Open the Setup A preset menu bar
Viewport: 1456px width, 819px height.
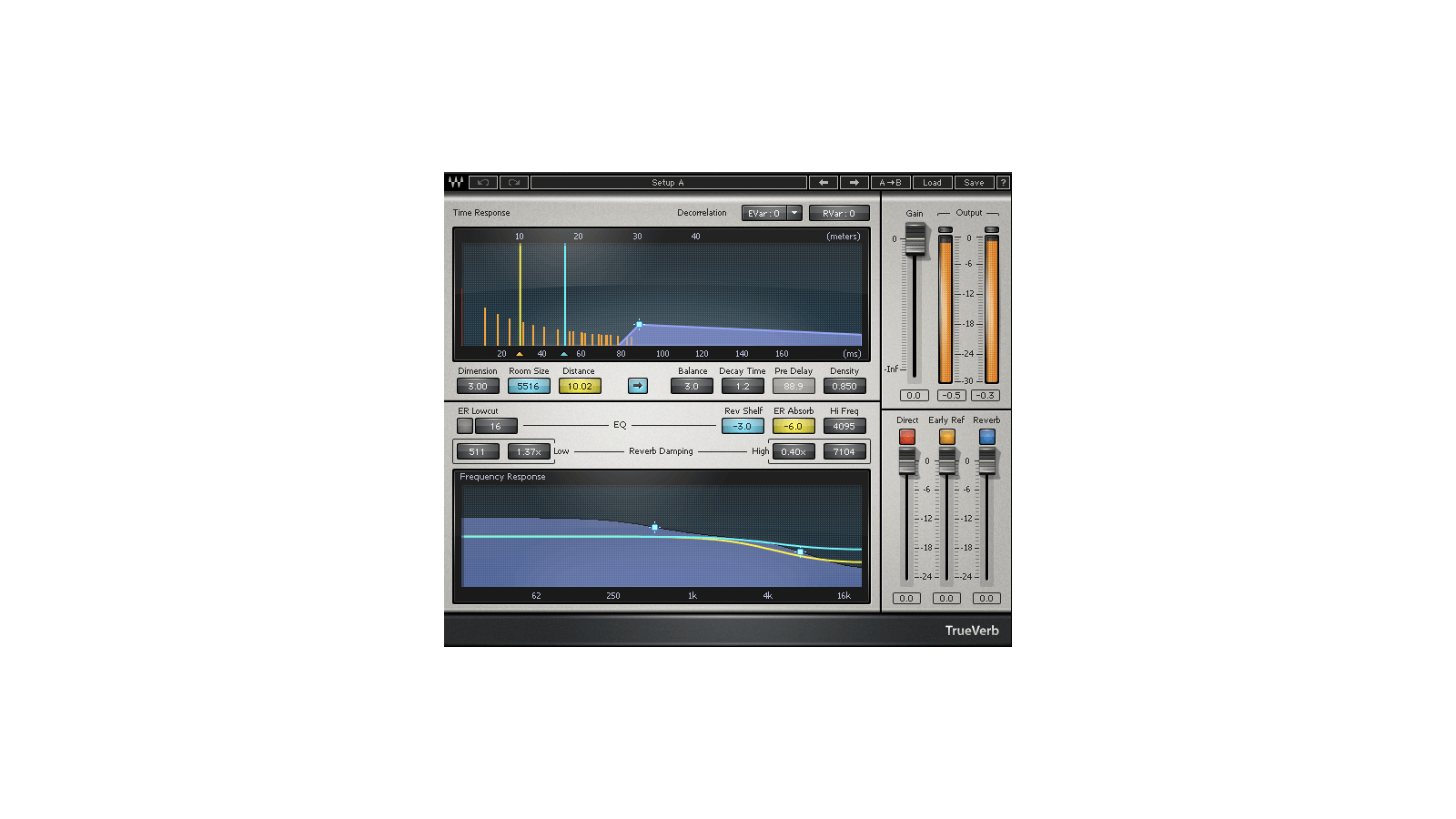pyautogui.click(x=668, y=182)
